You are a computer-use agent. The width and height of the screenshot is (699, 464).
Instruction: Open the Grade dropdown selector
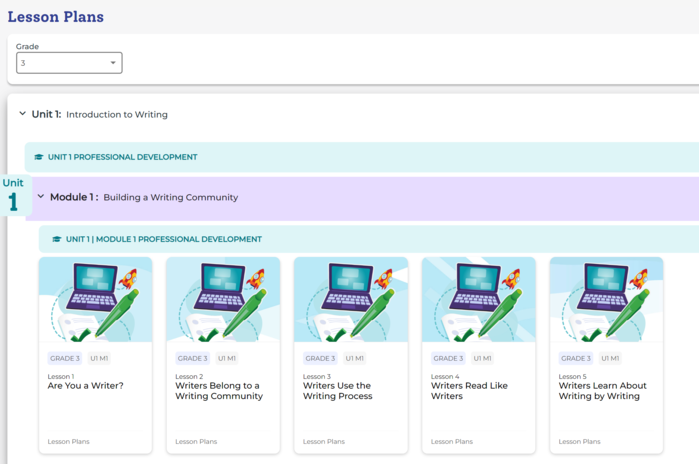pos(69,63)
